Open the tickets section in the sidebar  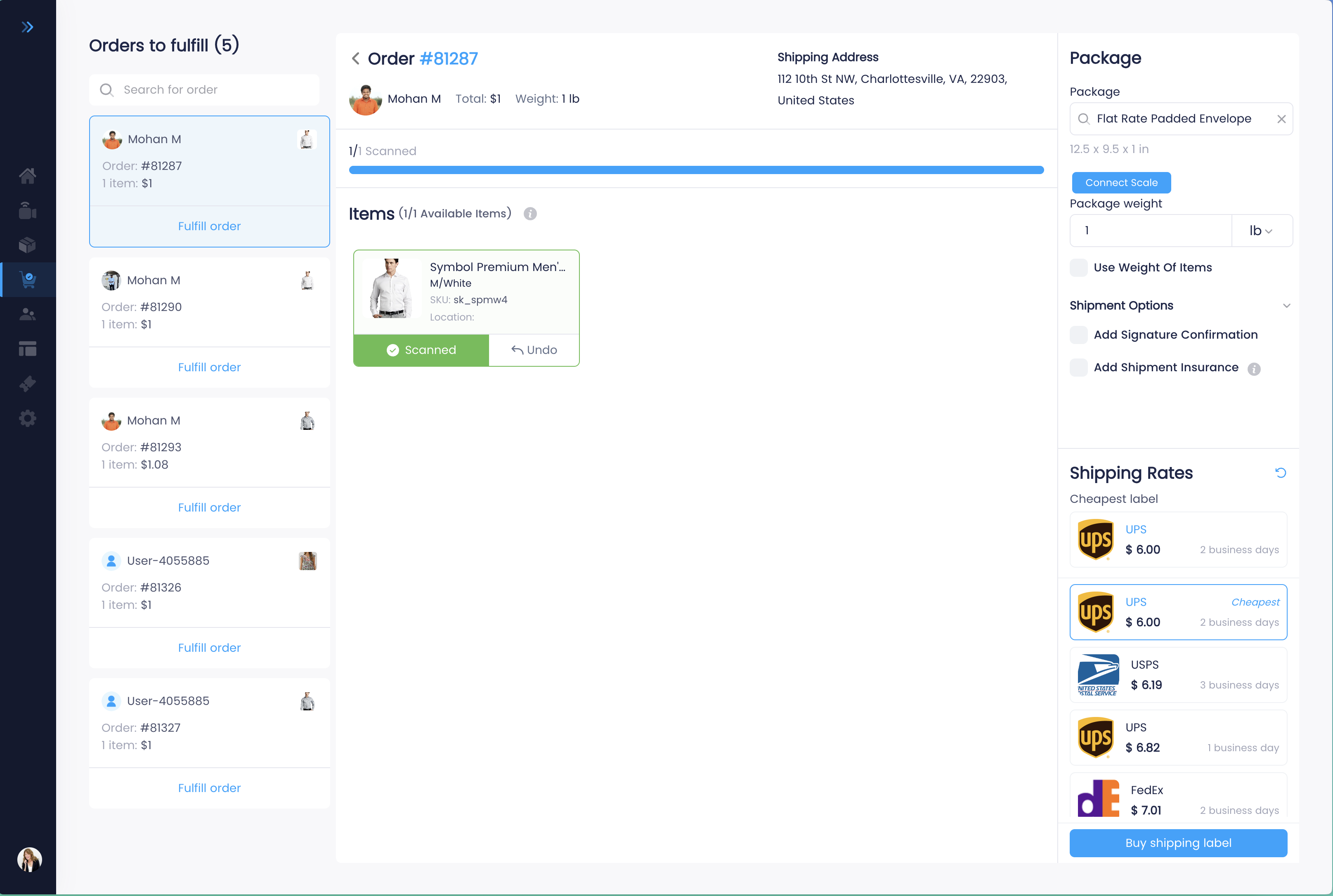[x=27, y=383]
